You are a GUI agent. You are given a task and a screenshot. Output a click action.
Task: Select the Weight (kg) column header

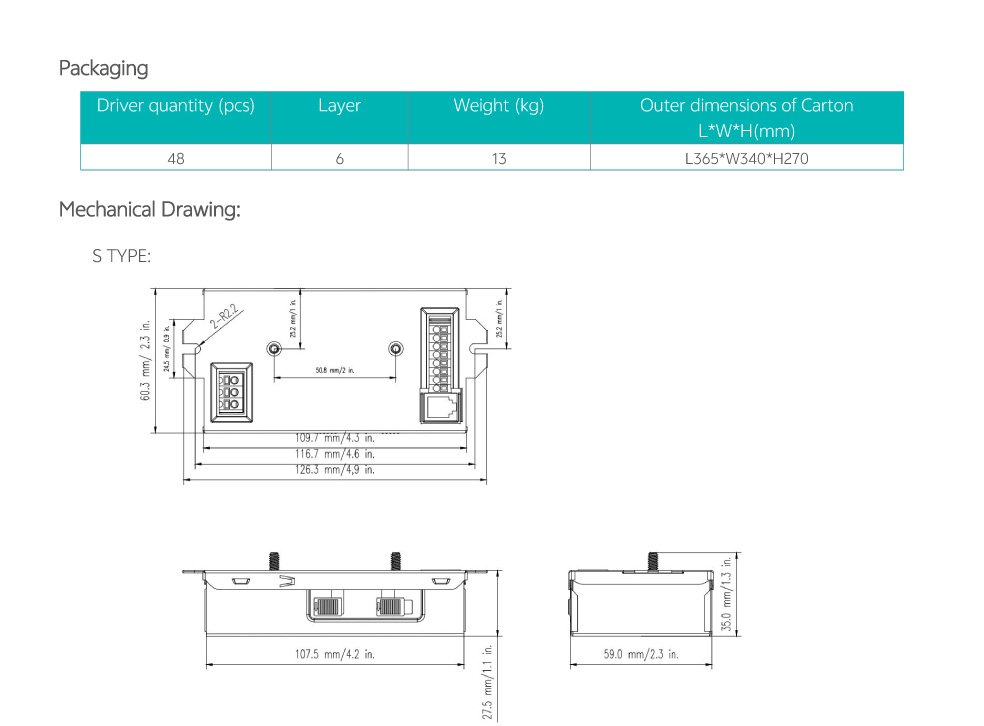pos(498,106)
